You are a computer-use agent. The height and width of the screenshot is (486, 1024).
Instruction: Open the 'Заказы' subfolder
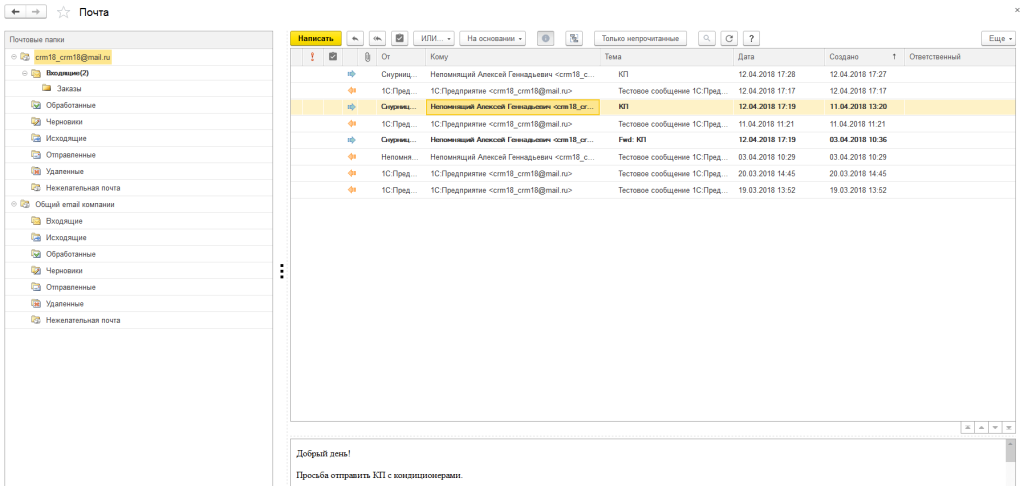[69, 89]
